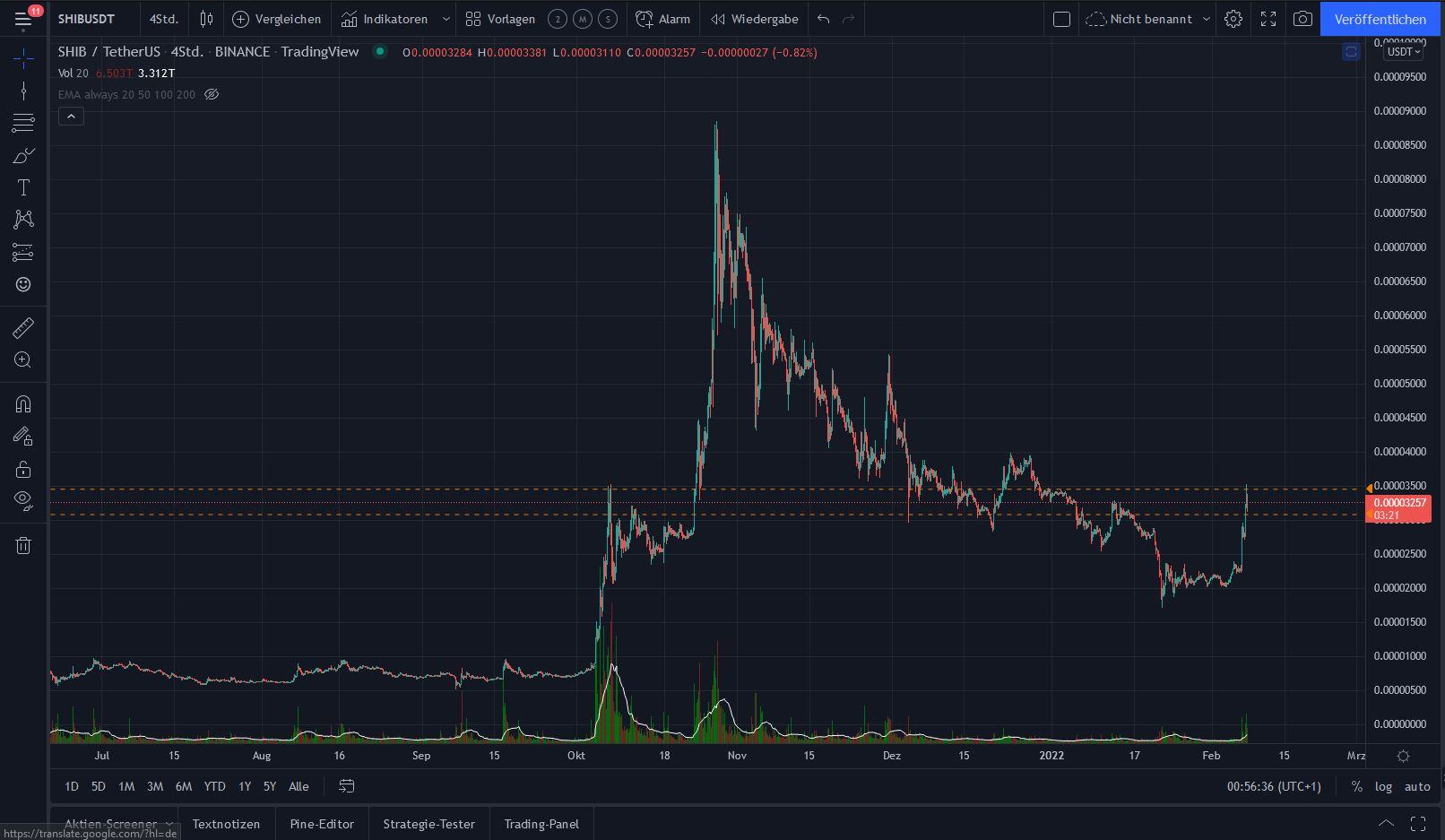Click the blue object tree square icon
The image size is (1445, 840).
tap(1351, 52)
